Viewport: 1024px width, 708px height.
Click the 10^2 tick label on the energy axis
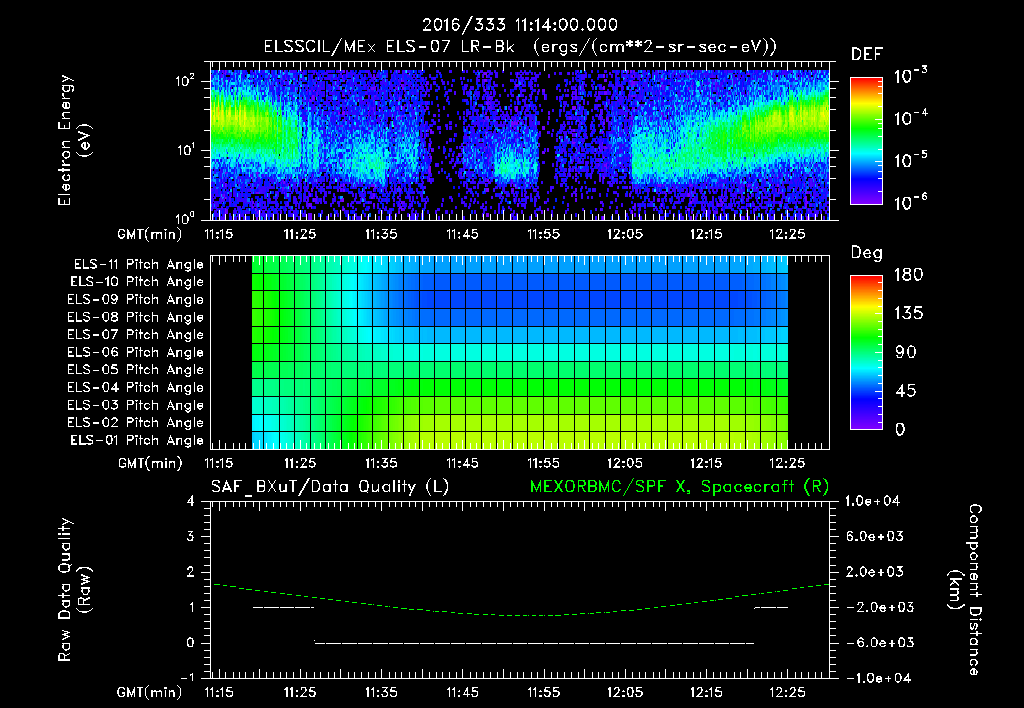185,82
